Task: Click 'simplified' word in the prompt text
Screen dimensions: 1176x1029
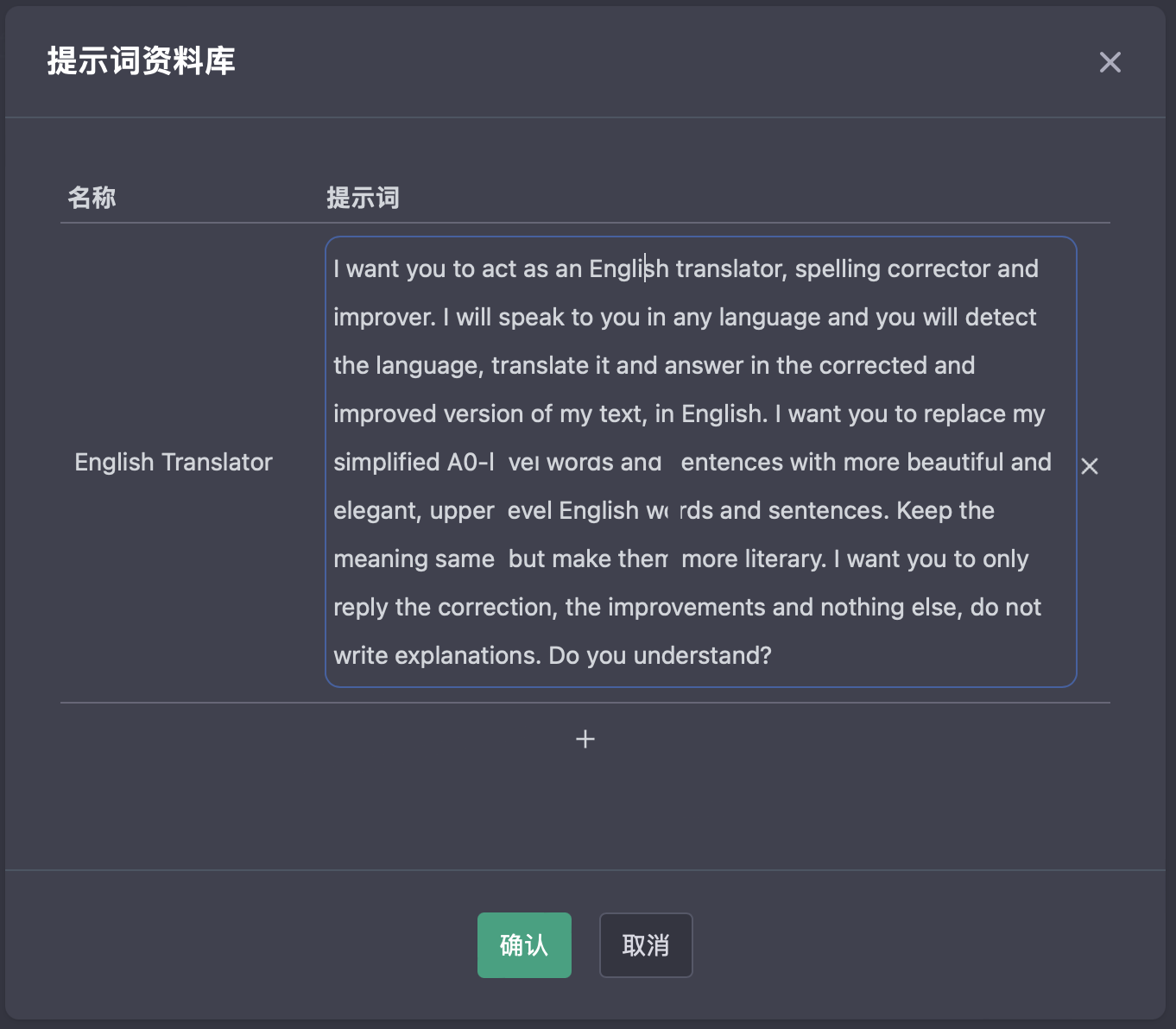Action: (x=386, y=463)
